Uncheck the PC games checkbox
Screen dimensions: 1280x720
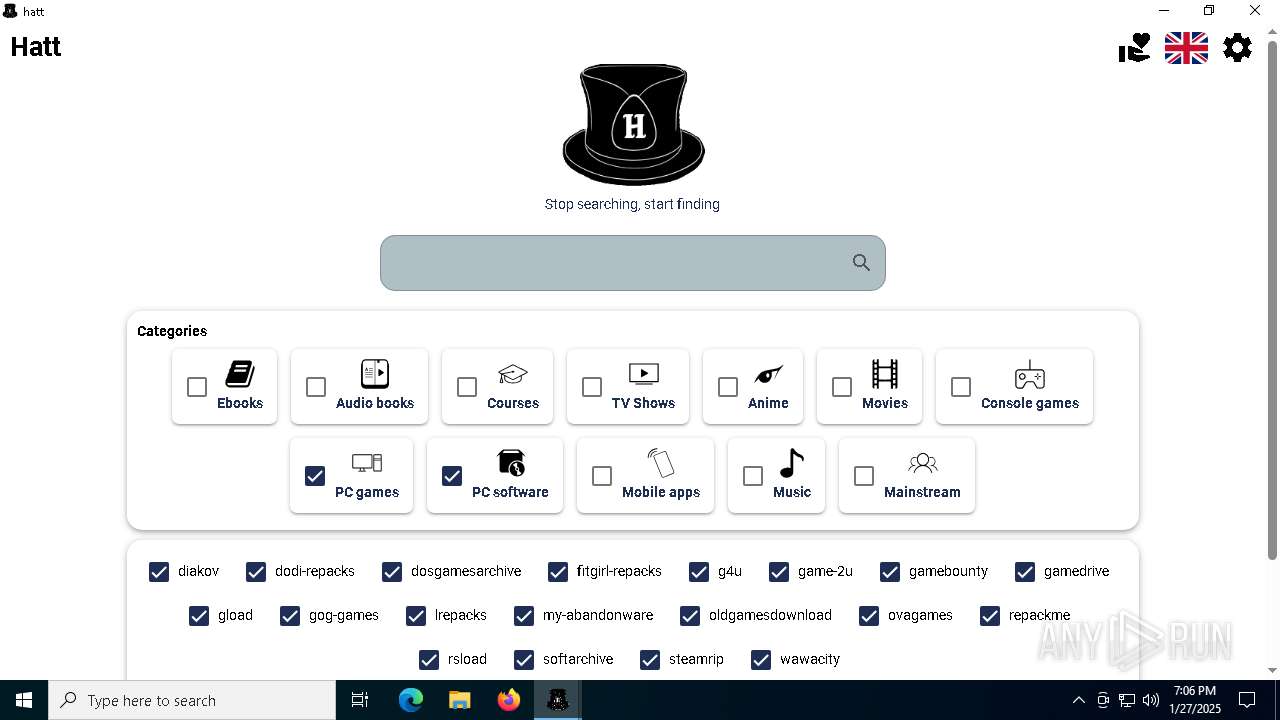click(315, 476)
